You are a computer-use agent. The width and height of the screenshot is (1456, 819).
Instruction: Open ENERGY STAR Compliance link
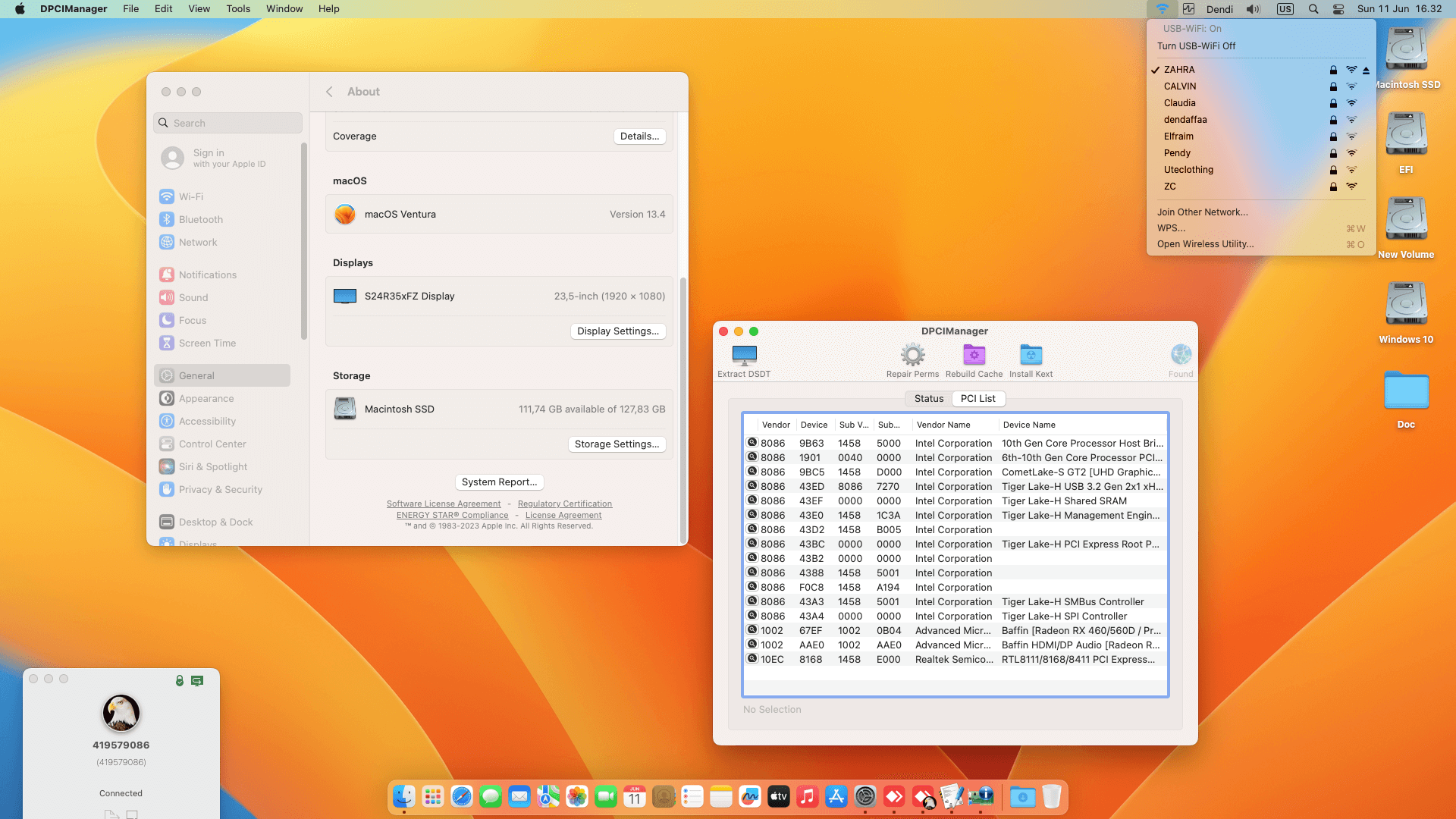pyautogui.click(x=452, y=516)
